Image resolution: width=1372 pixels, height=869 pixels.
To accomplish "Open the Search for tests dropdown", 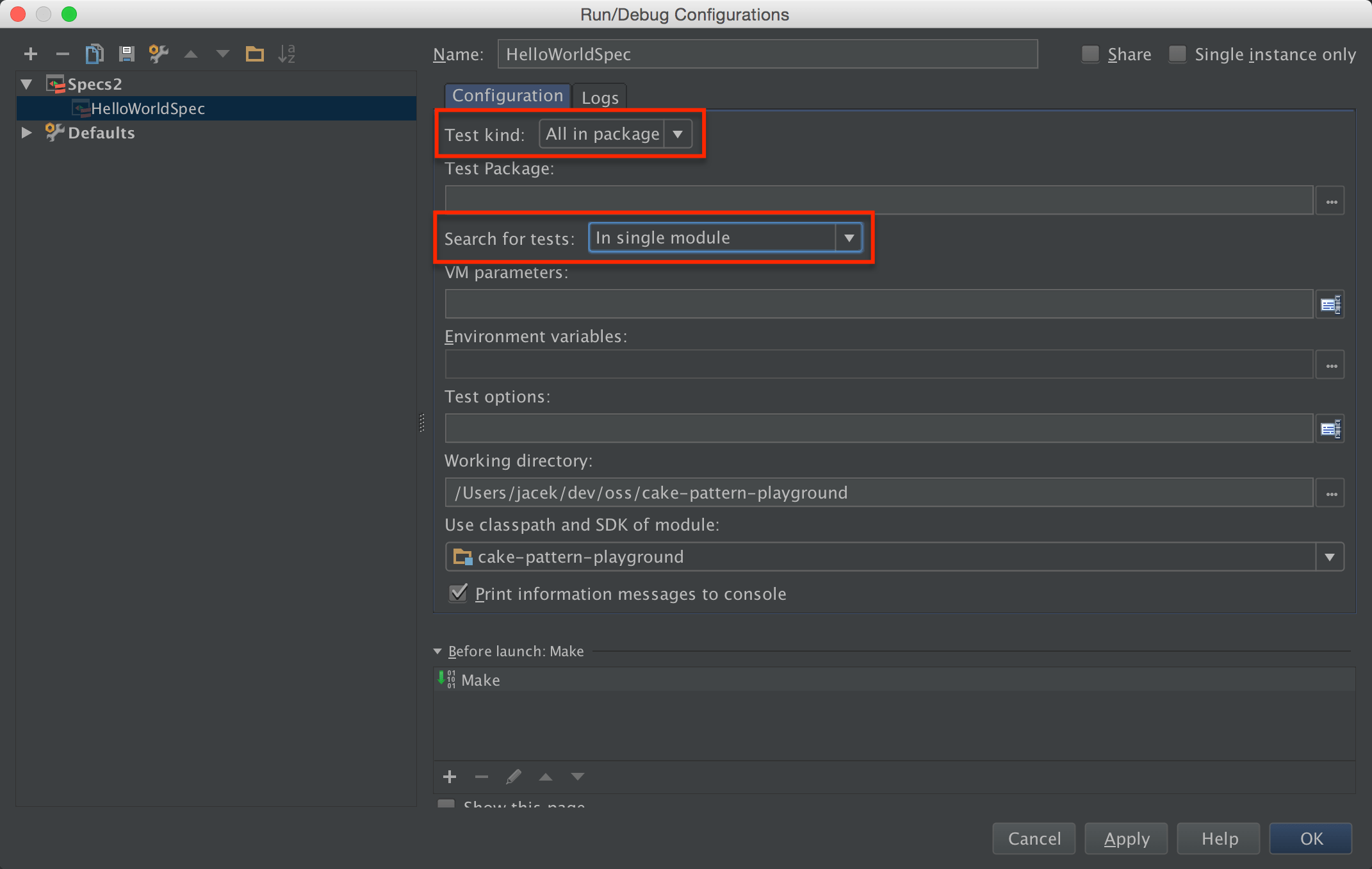I will (x=849, y=237).
